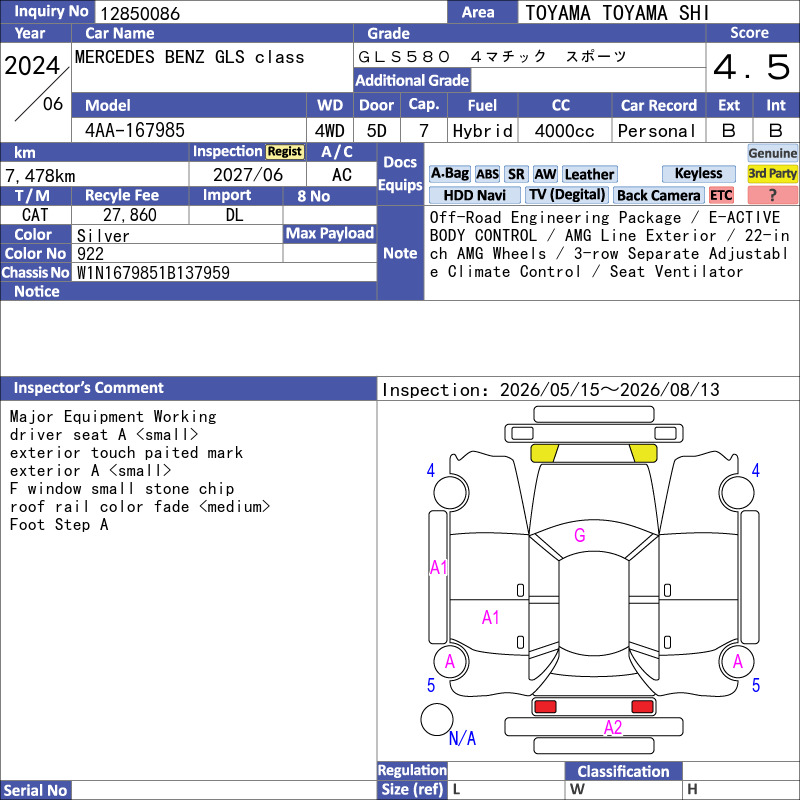
Task: Select the Additional Grade label
Action: [x=412, y=80]
